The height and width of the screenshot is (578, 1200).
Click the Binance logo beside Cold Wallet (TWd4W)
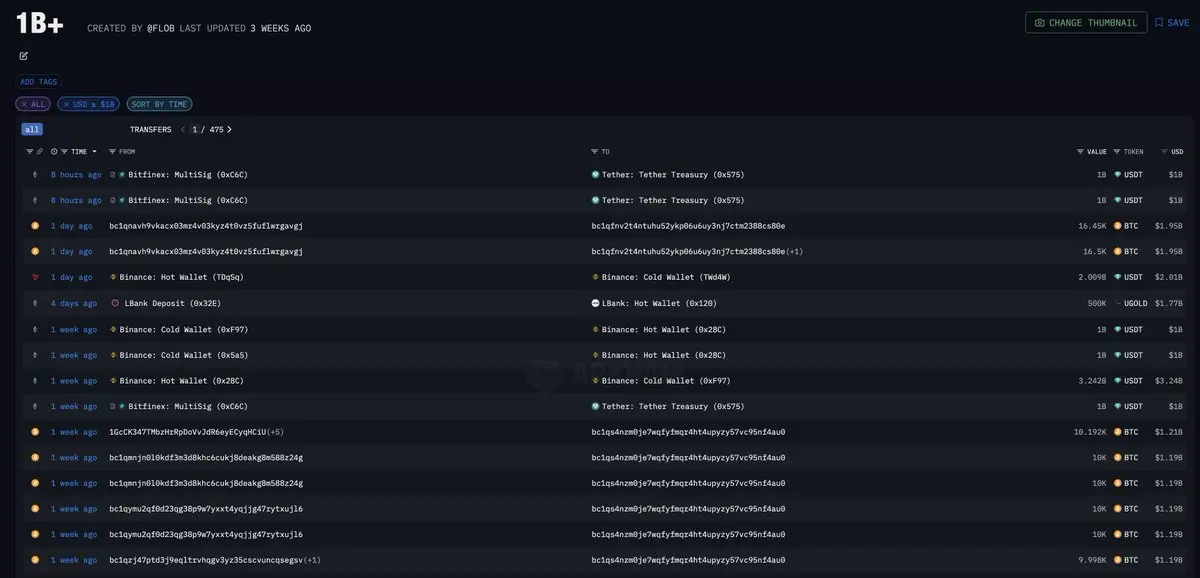click(596, 277)
